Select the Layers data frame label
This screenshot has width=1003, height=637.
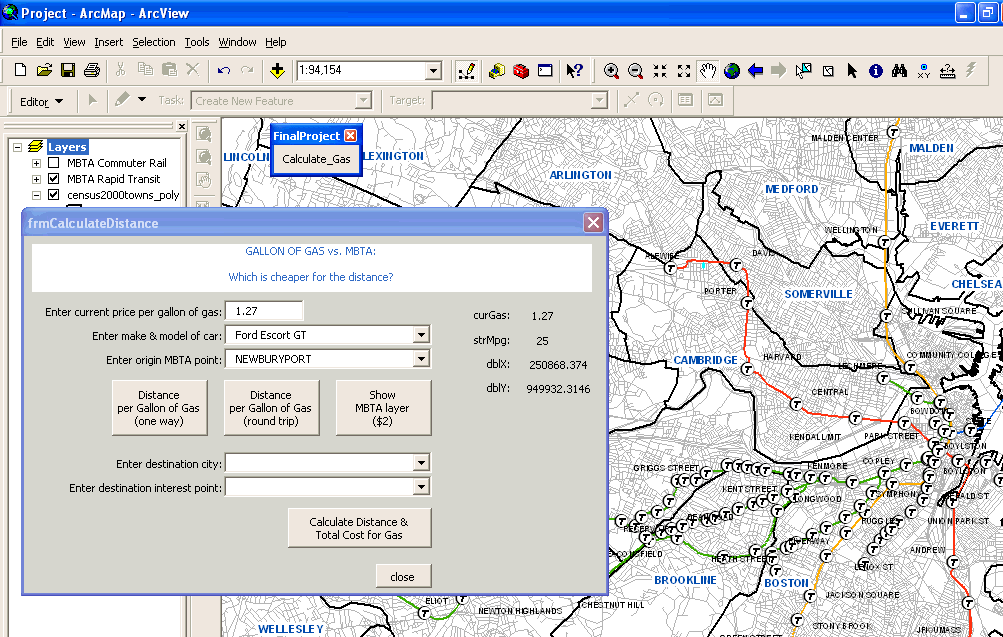coord(67,147)
